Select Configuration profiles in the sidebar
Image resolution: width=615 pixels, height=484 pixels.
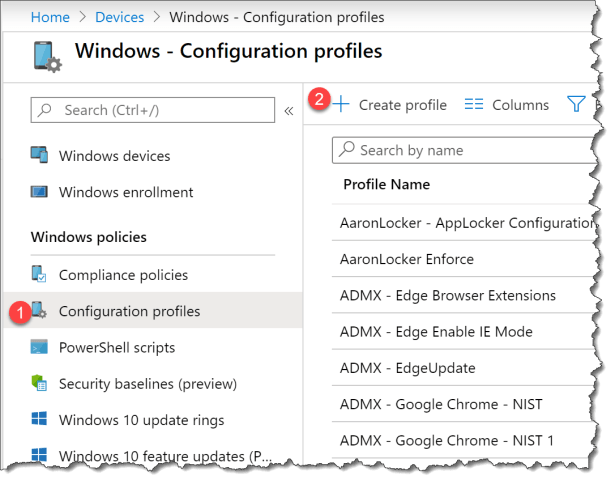(x=129, y=311)
